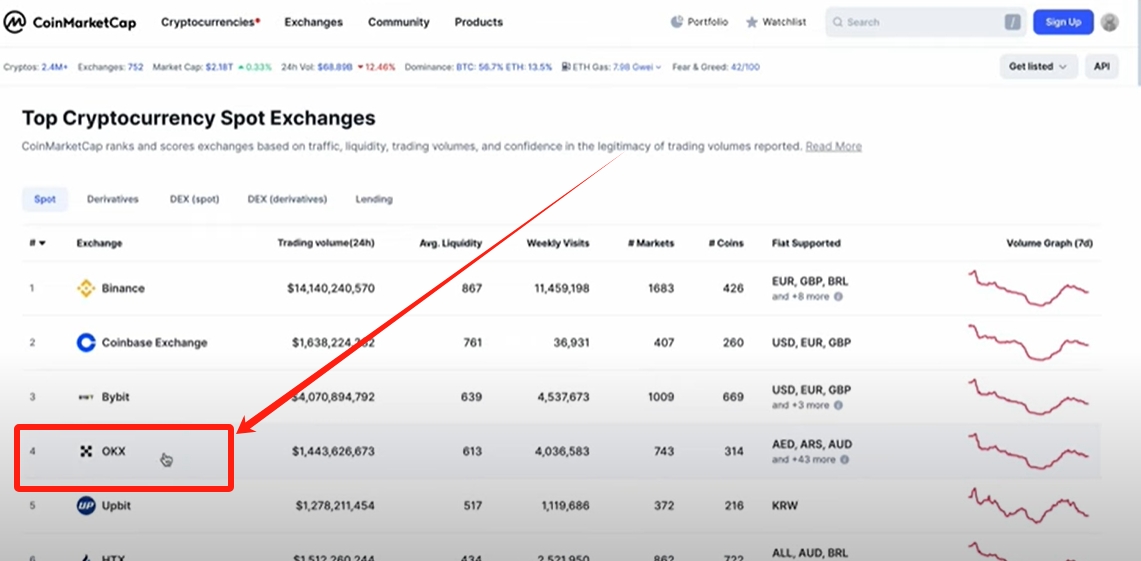Sort by Avg. Liquidity column header
Viewport: 1141px width, 561px height.
point(450,243)
